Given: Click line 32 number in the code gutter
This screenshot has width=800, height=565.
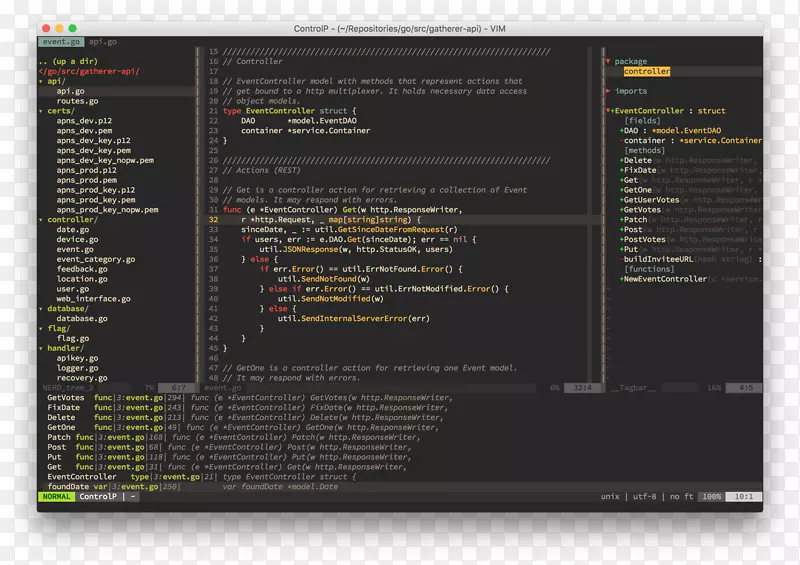Looking at the screenshot, I should (x=214, y=220).
